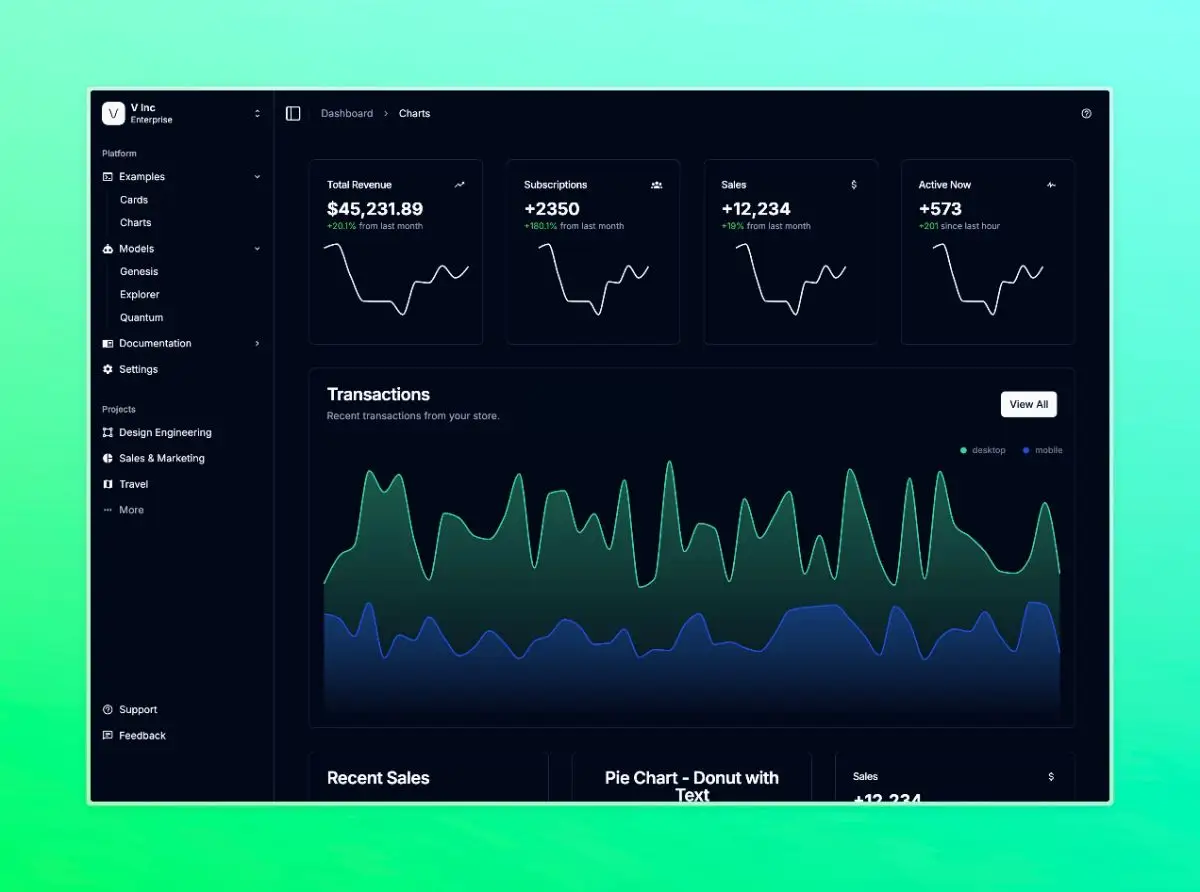Screen dimensions: 1200x892
Task: Click the activity icon on Active Now card
Action: [x=1051, y=185]
